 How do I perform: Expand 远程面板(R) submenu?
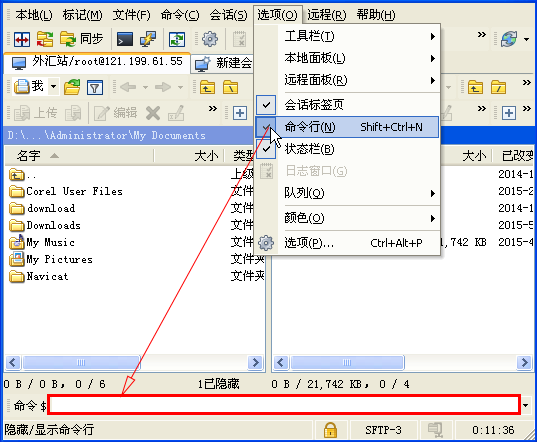coord(348,80)
